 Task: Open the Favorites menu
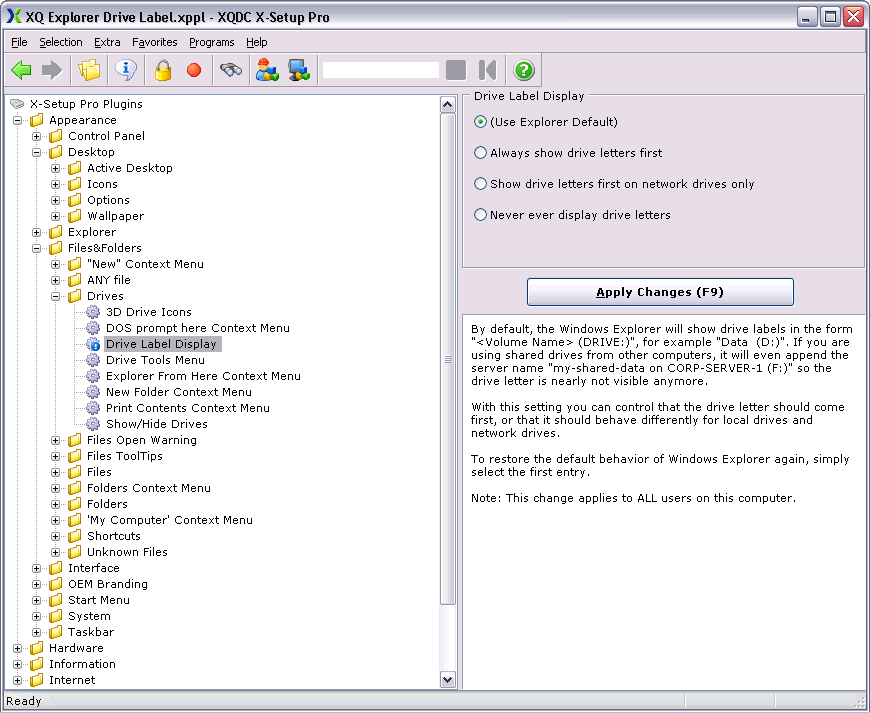155,42
